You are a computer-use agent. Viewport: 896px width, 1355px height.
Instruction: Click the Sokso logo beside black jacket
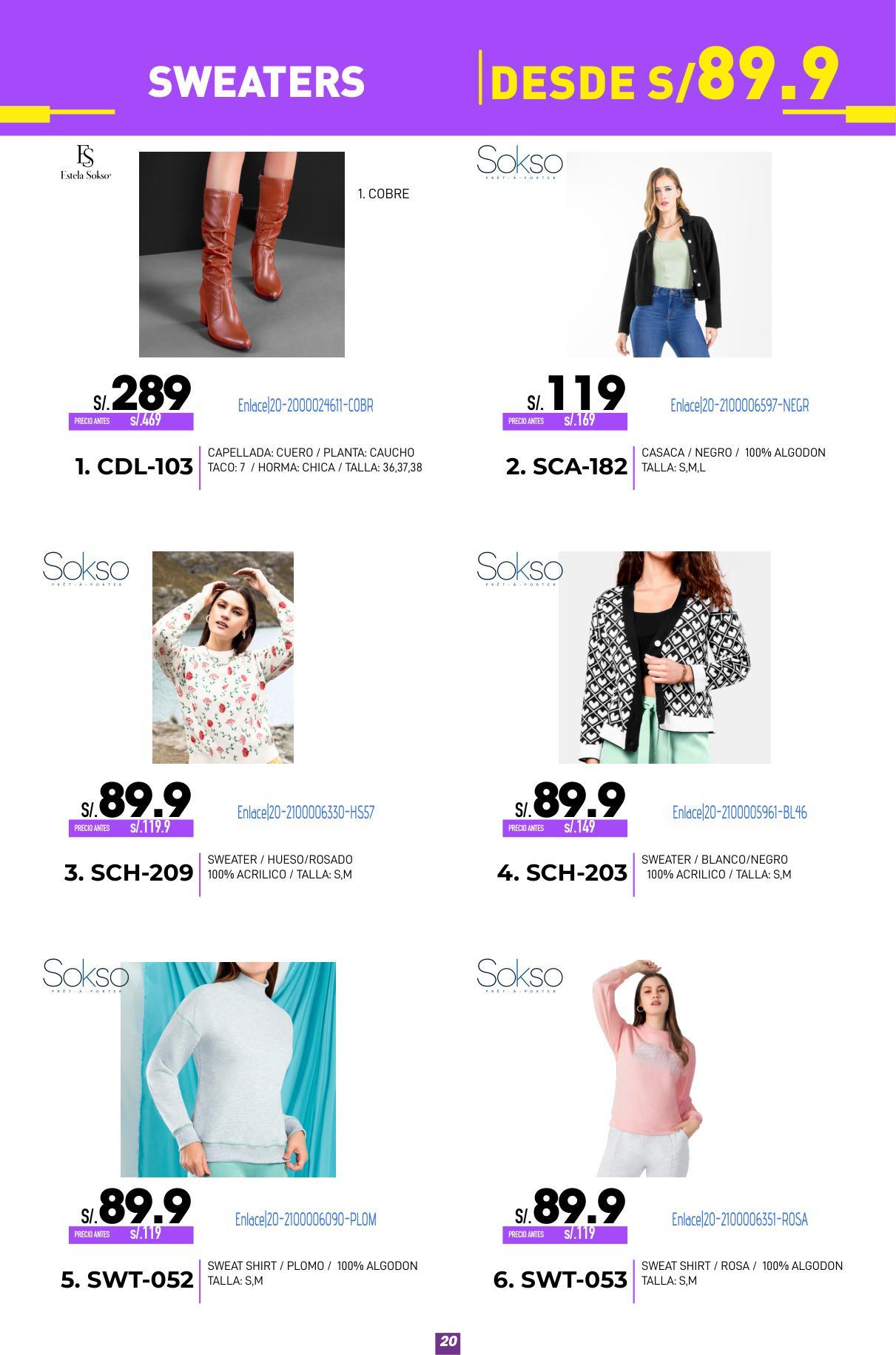tap(519, 162)
